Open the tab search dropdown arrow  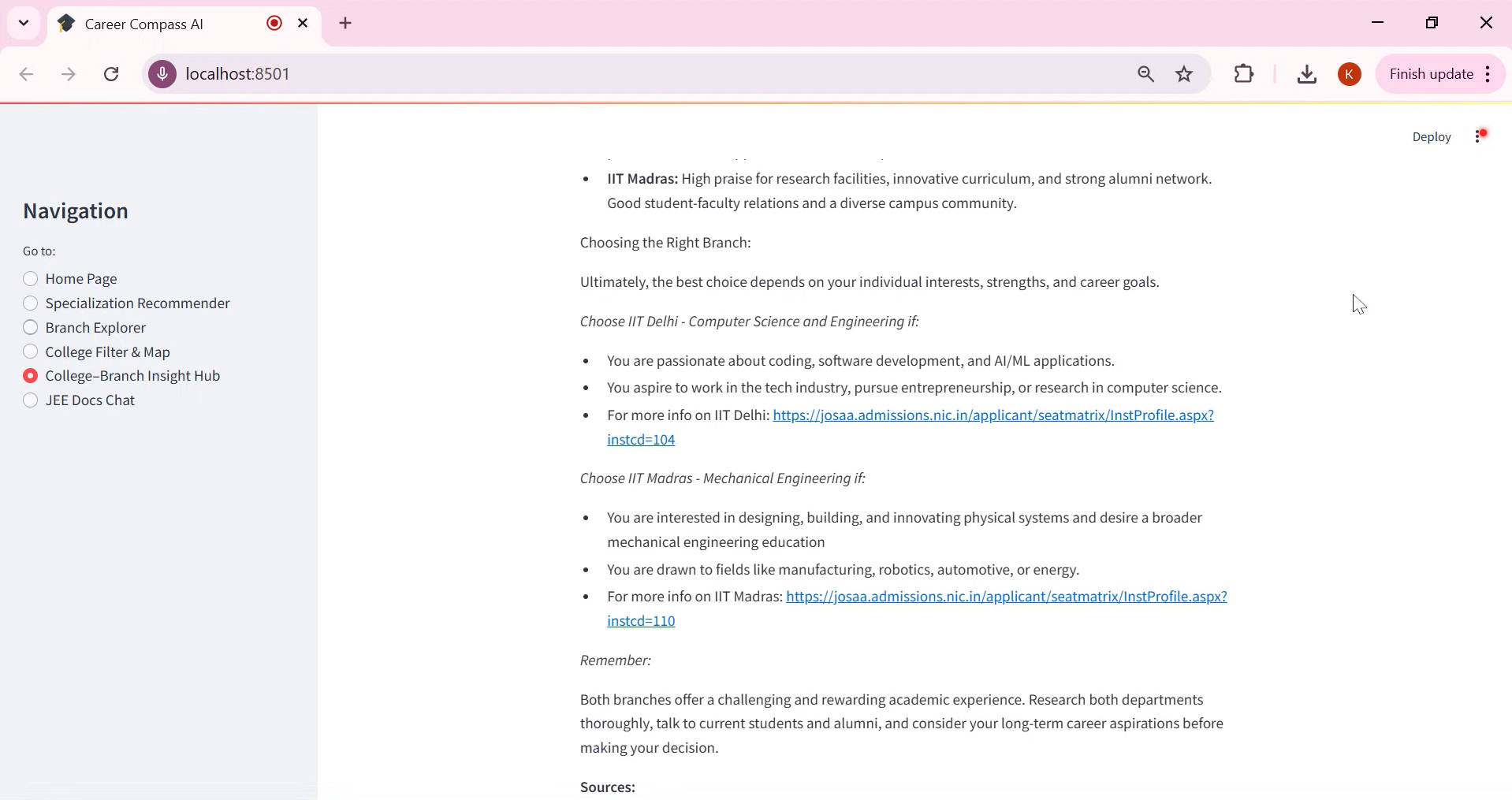coord(24,23)
